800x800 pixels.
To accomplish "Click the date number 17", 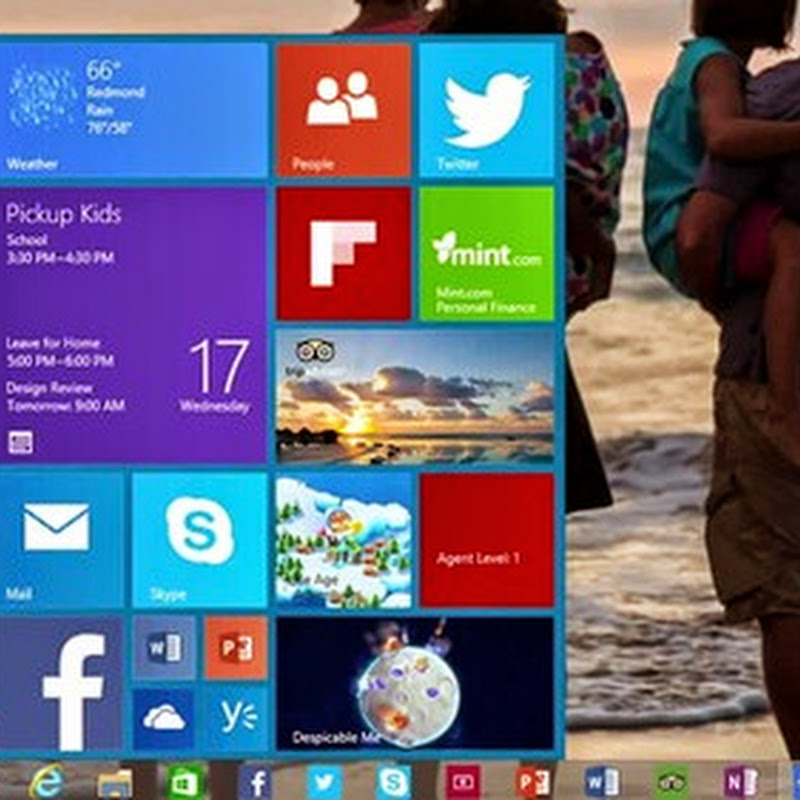I will click(219, 366).
